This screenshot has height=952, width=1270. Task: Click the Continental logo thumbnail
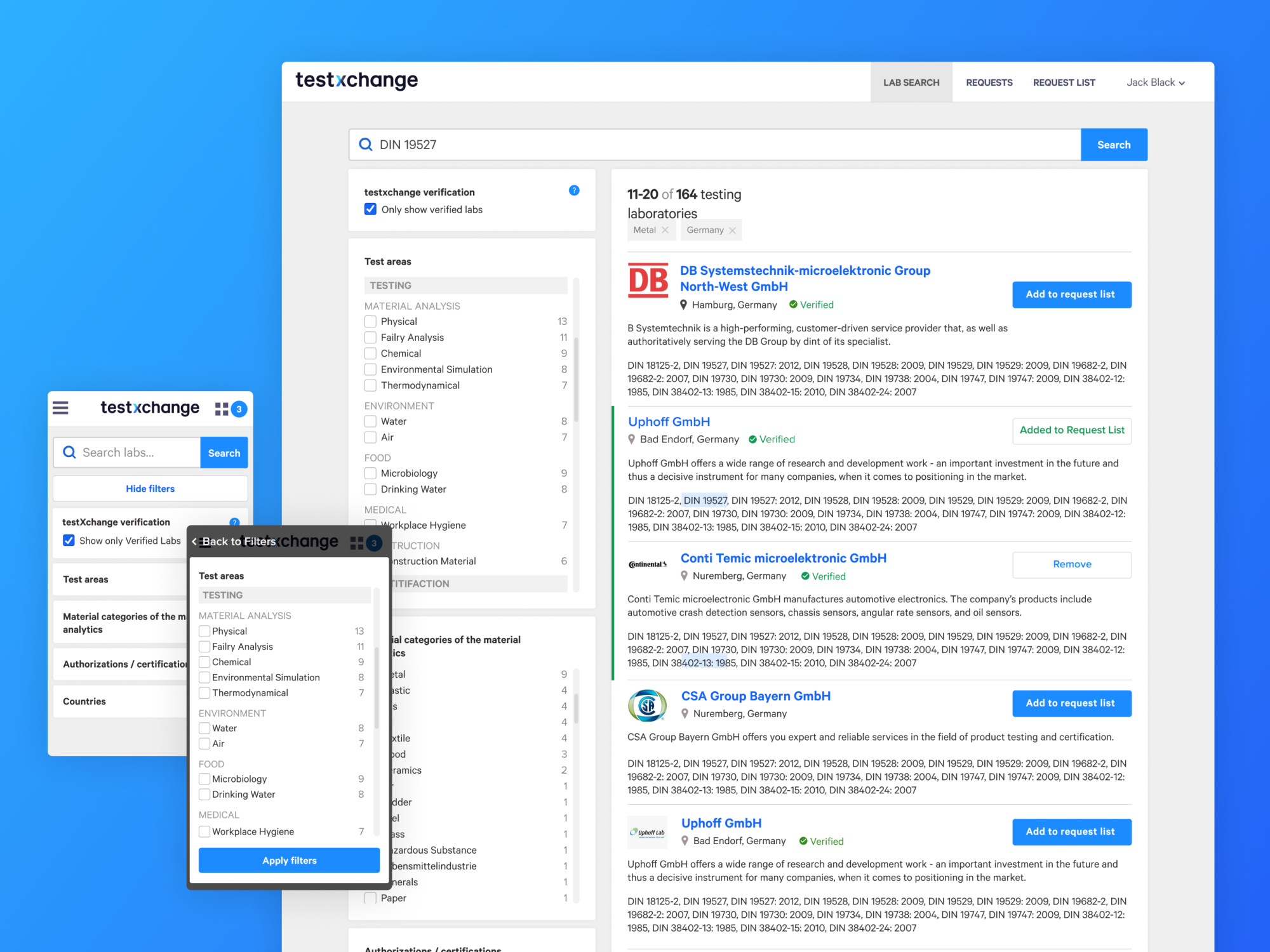click(648, 564)
